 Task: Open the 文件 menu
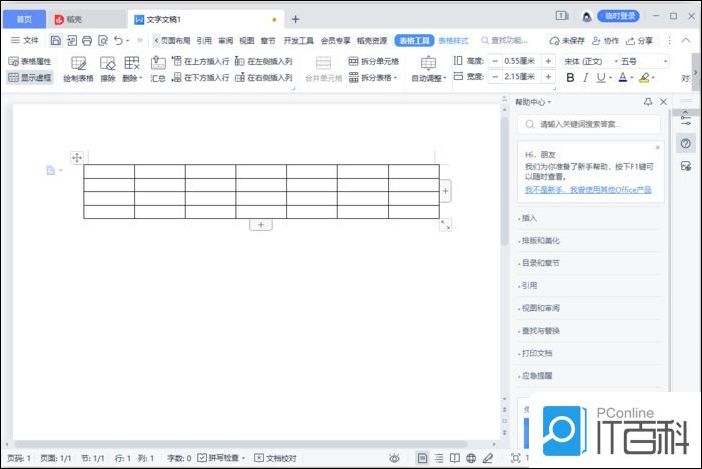(25, 40)
